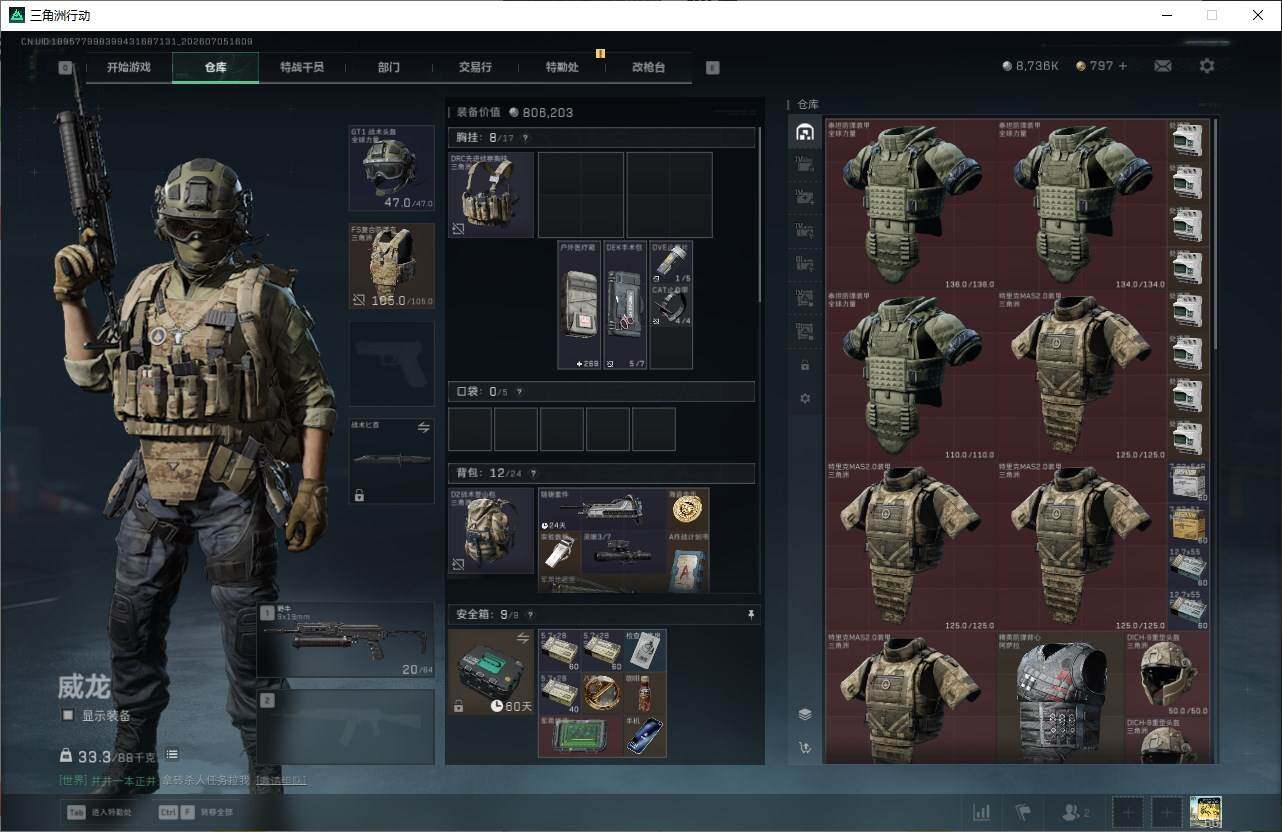Viewport: 1282px width, 832px height.
Task: Select the DRC chest rig item
Action: [491, 195]
